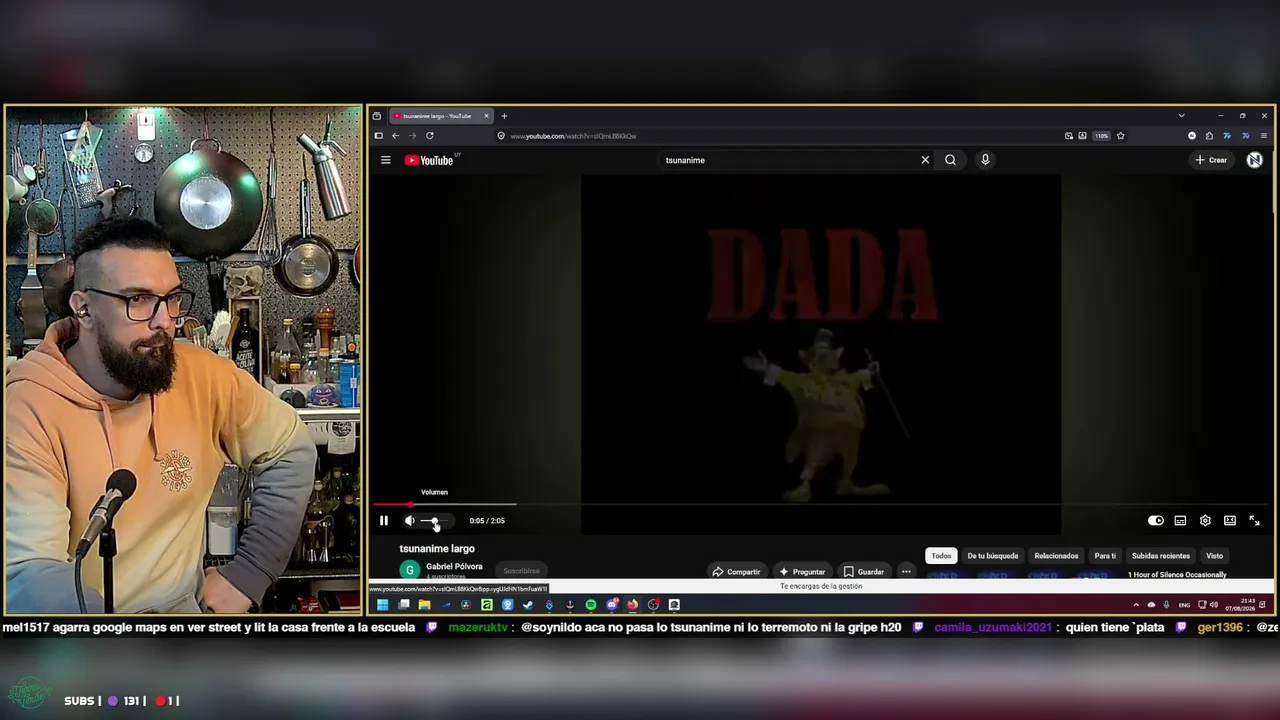
Task: Open the Gabriel Pólvora channel link
Action: click(454, 567)
